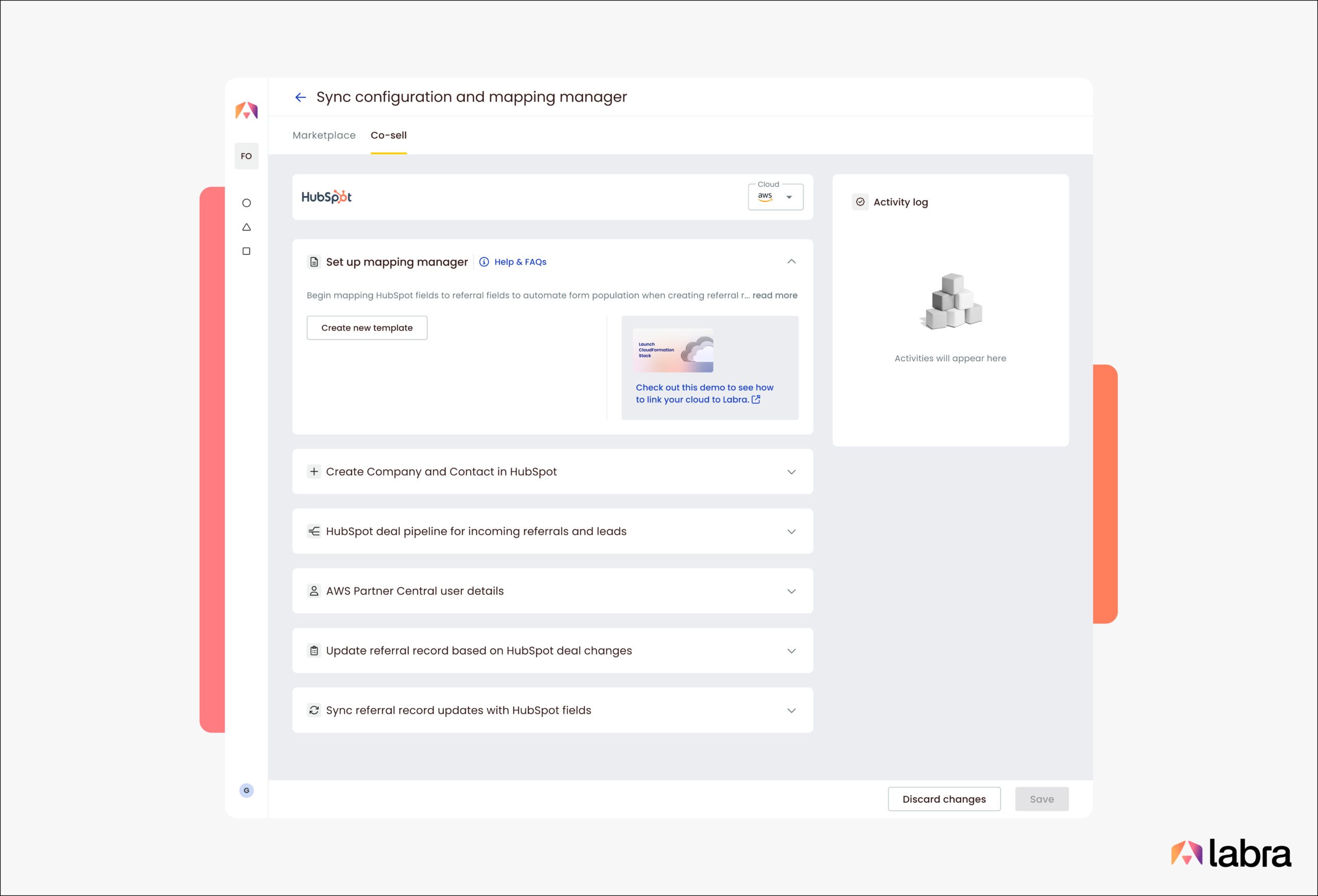
Task: Click the Activity log check icon
Action: [x=860, y=202]
